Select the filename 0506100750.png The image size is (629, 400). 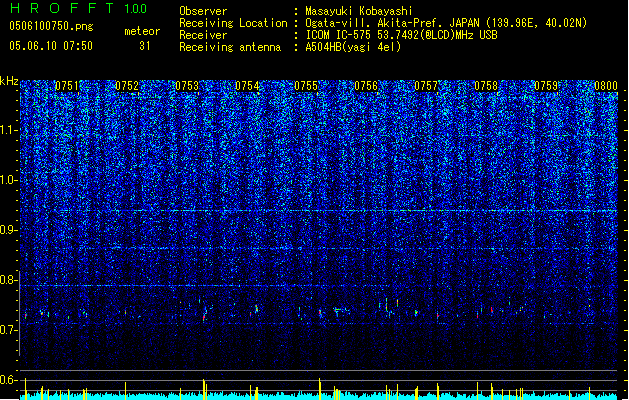(51, 26)
